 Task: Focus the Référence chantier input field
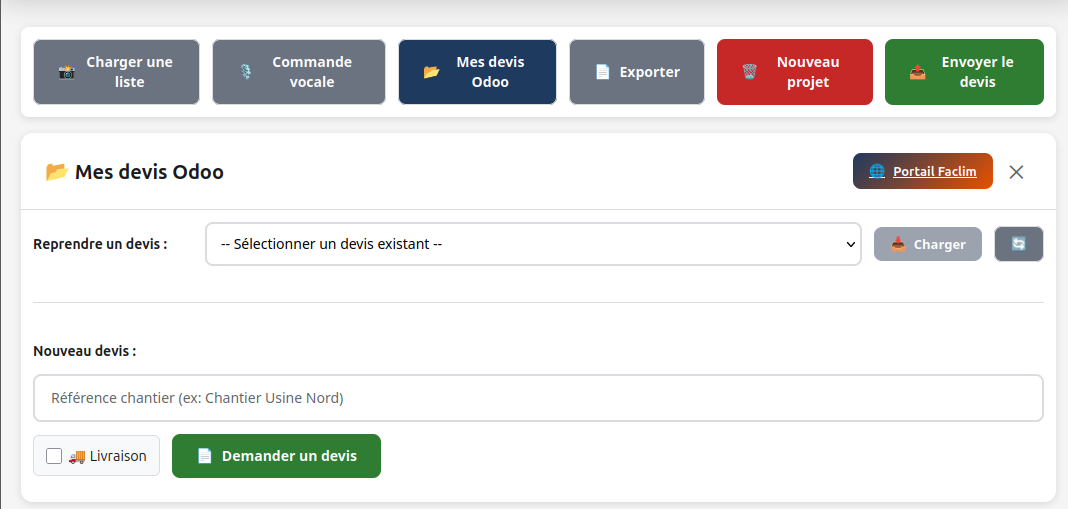538,398
